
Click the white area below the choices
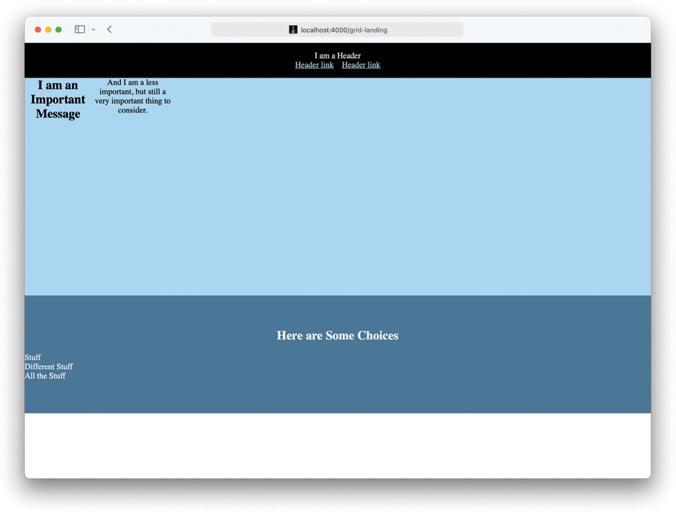point(337,445)
